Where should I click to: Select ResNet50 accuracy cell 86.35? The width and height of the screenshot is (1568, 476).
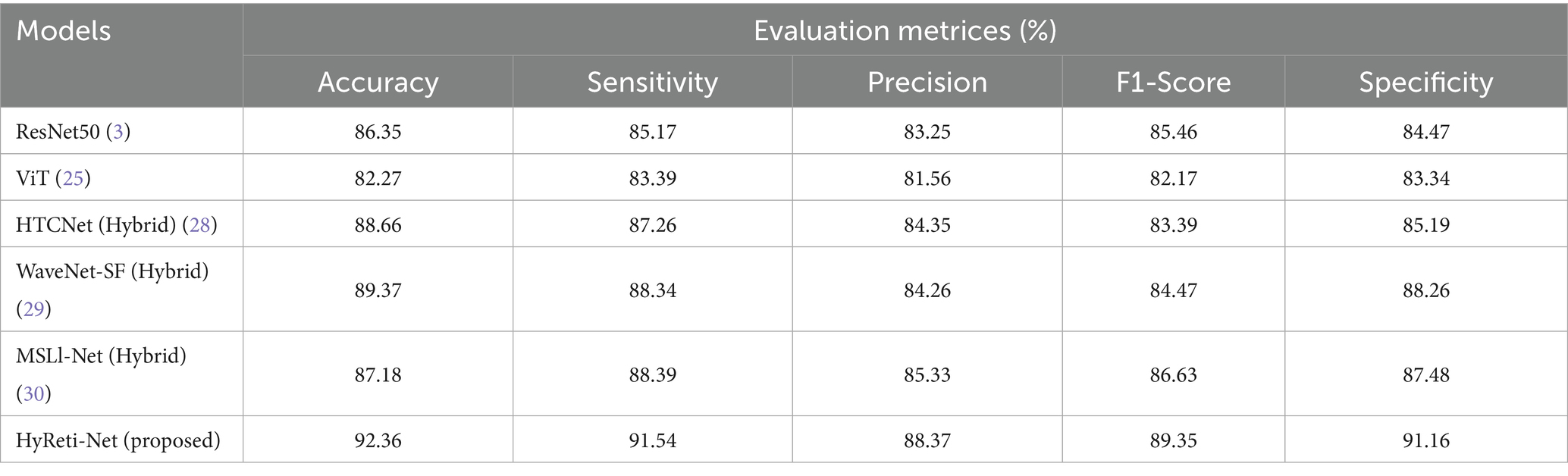point(378,132)
